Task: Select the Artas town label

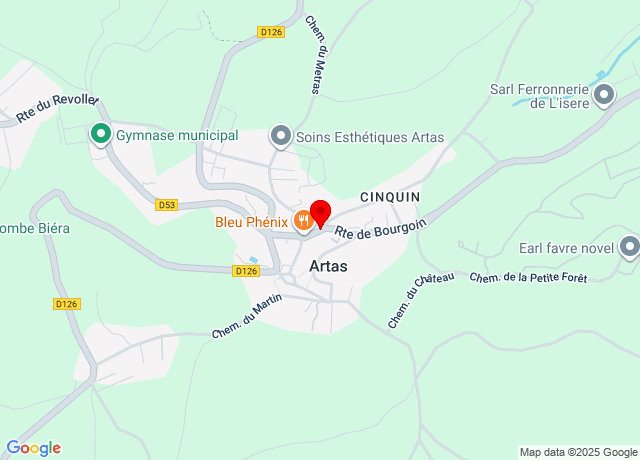Action: (328, 266)
